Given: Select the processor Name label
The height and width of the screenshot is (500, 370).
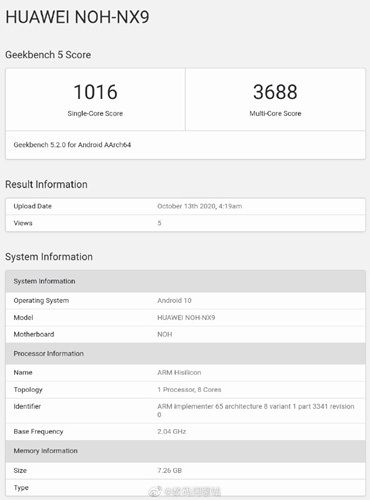Looking at the screenshot, I should 23,372.
